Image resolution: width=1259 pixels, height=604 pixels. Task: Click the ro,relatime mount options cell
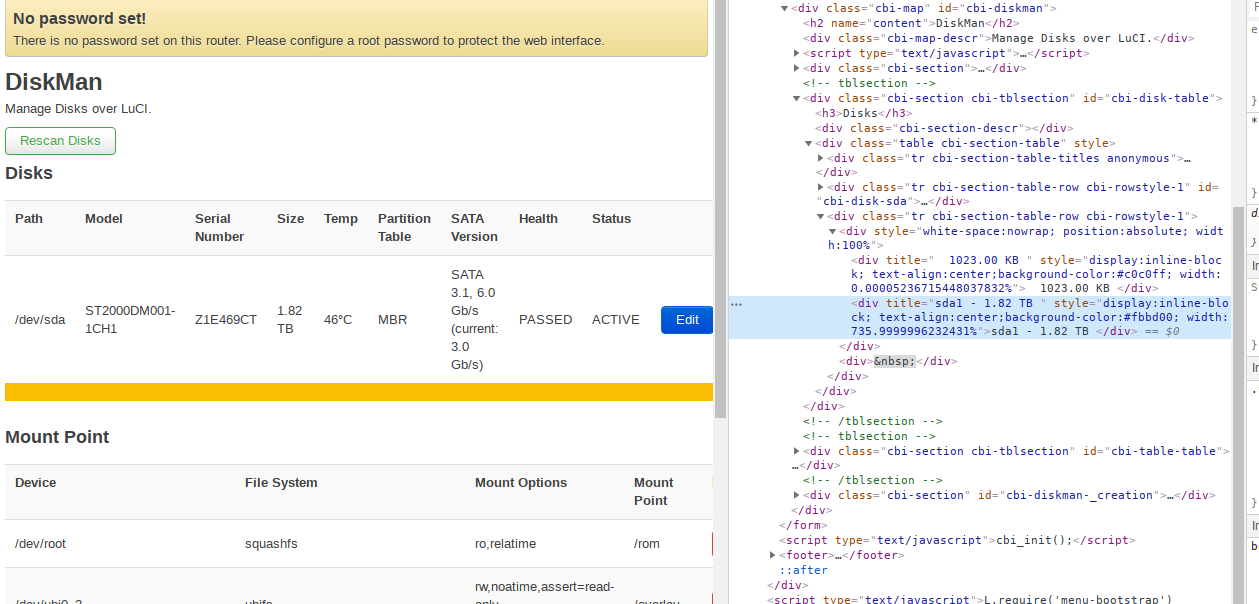(505, 544)
